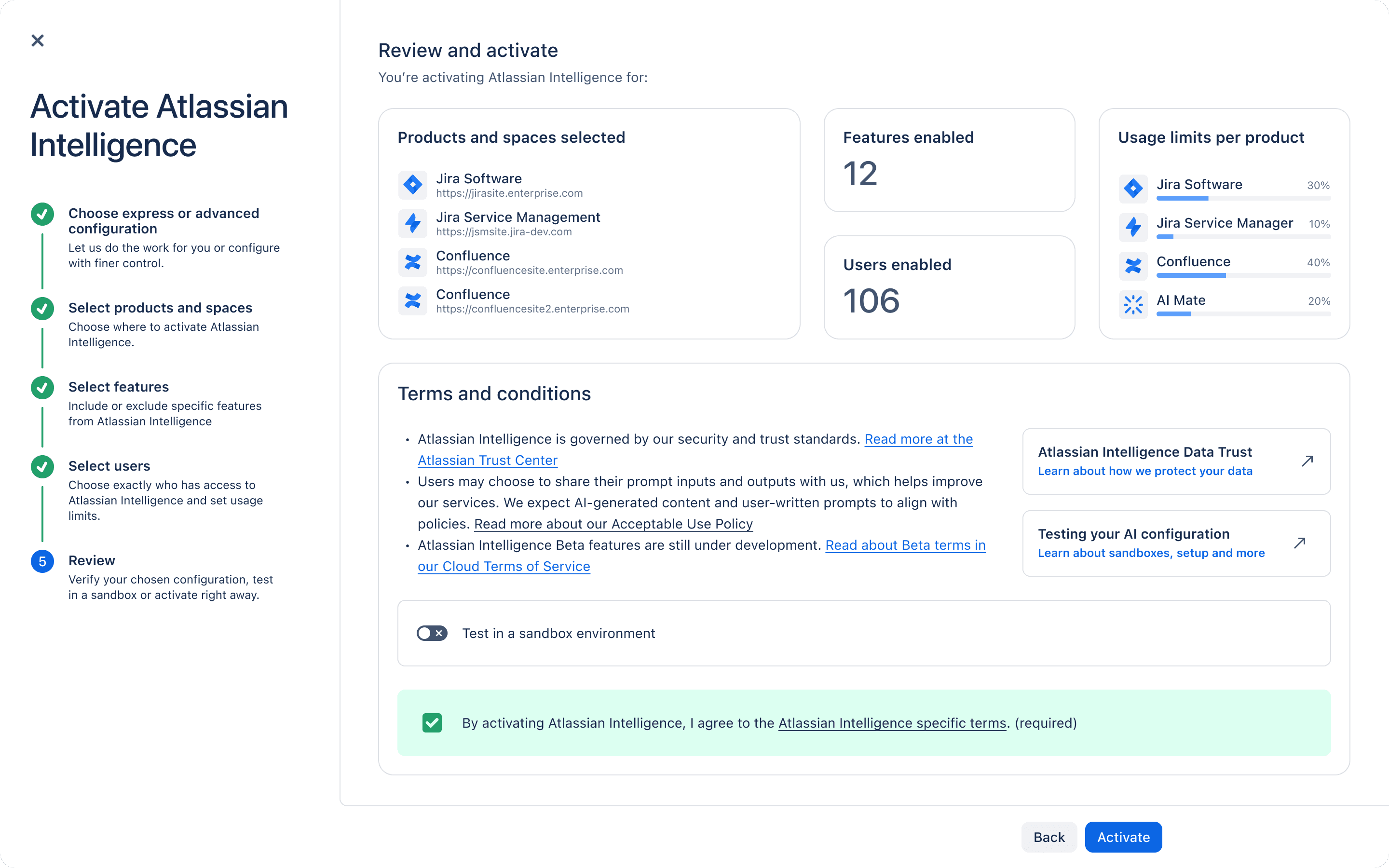Click the Features enabled 12 card
1389x868 pixels.
pos(949,160)
